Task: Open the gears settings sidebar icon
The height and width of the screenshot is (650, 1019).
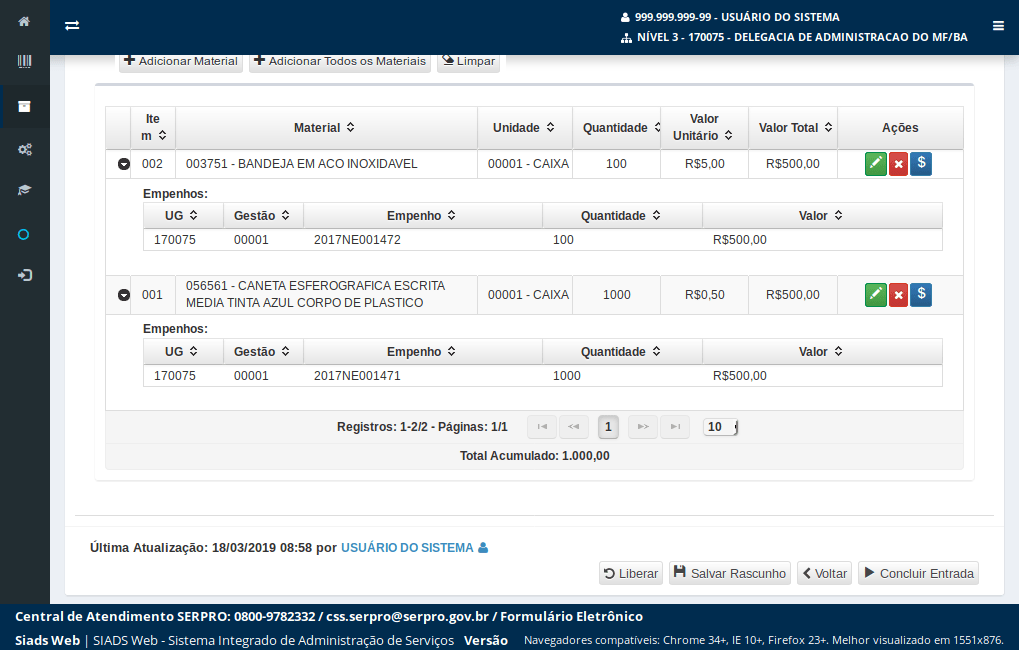Action: pyautogui.click(x=24, y=150)
